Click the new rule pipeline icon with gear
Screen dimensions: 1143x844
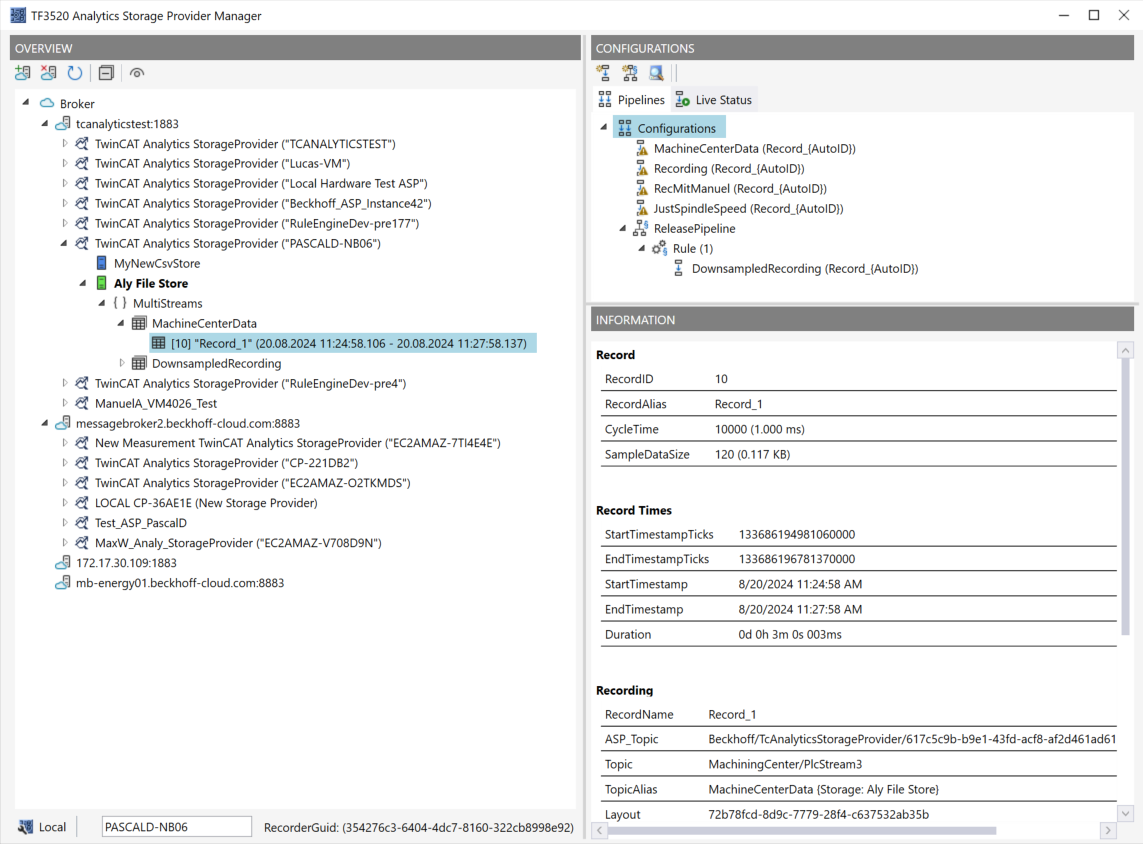pyautogui.click(x=630, y=73)
